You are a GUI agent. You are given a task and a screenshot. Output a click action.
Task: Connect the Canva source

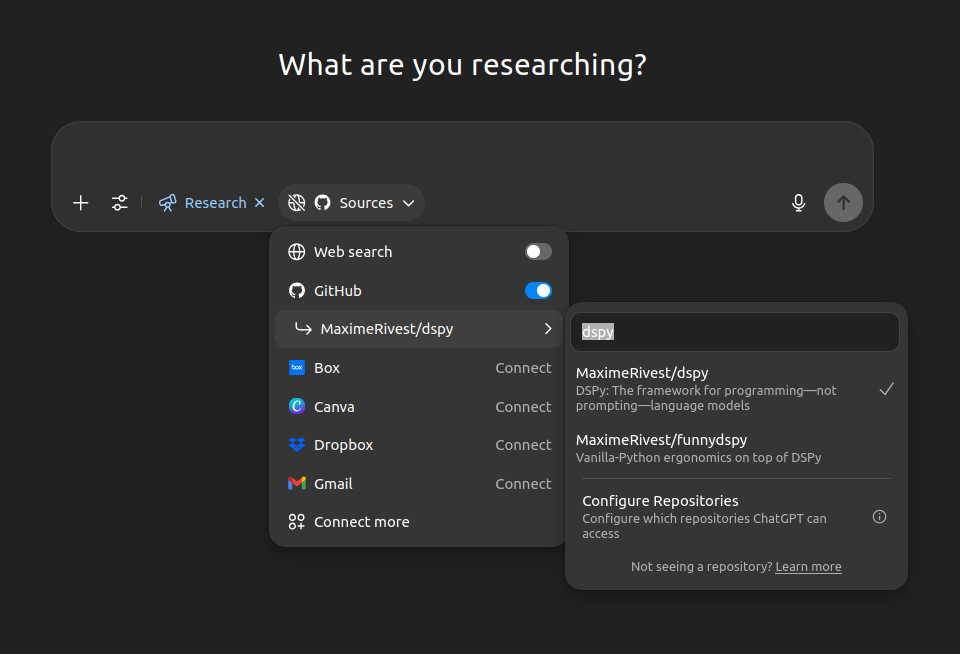click(x=523, y=407)
